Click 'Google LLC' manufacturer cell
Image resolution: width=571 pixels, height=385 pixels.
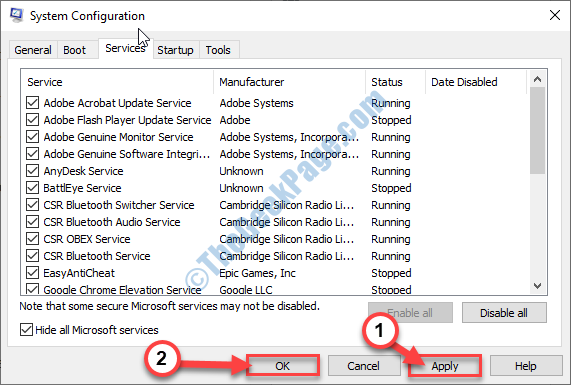pos(246,290)
